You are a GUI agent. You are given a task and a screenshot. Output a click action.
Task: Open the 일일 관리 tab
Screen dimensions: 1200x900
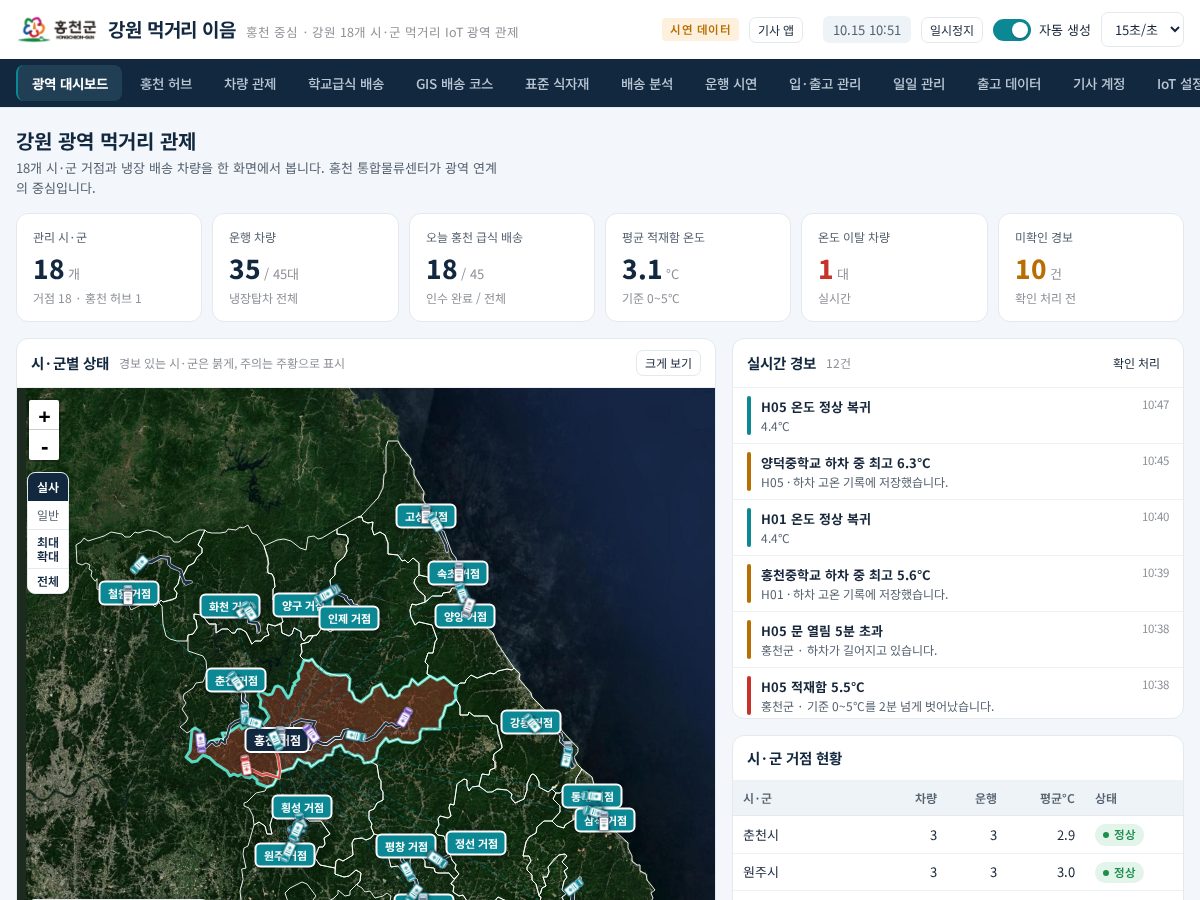pos(919,84)
